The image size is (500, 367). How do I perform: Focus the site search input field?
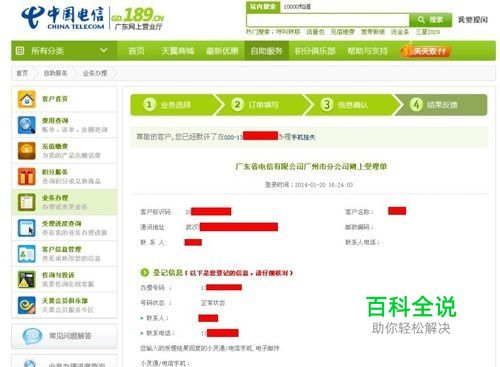[x=328, y=20]
